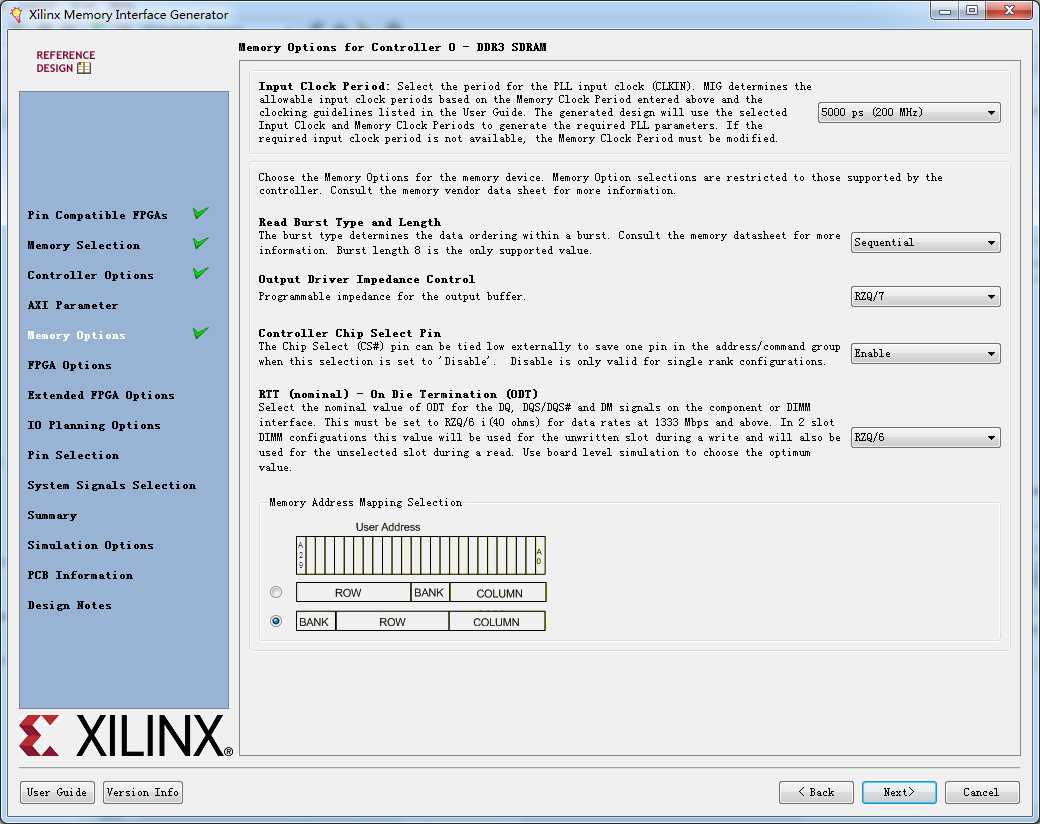
Task: Open Controller Chip Select Enable dropdown
Action: click(x=925, y=354)
